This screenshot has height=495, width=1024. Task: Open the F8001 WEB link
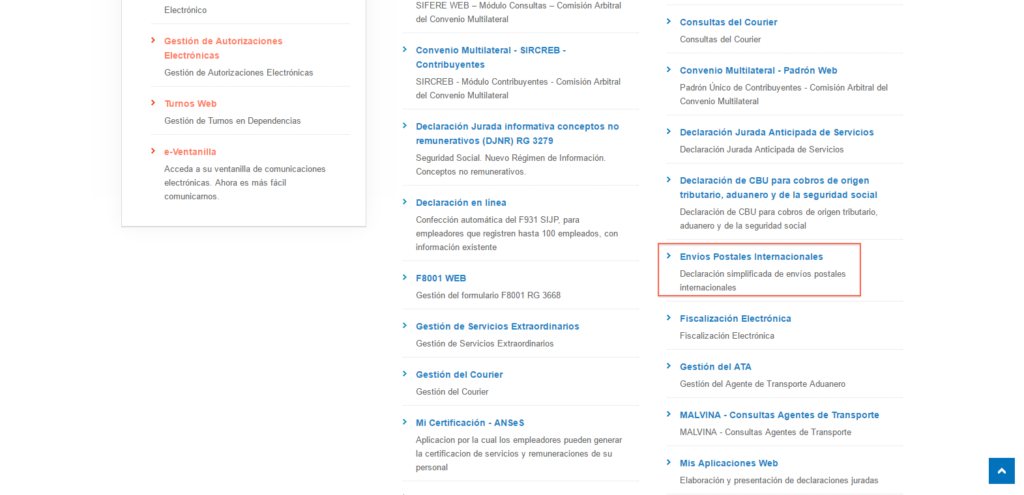[x=441, y=279]
